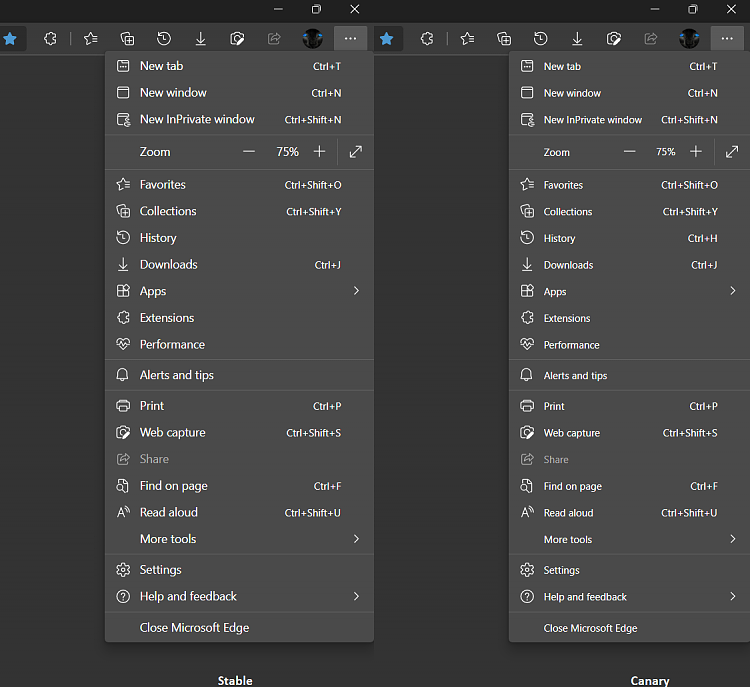
Task: Choose Find on page in Stable menu
Action: coord(239,486)
